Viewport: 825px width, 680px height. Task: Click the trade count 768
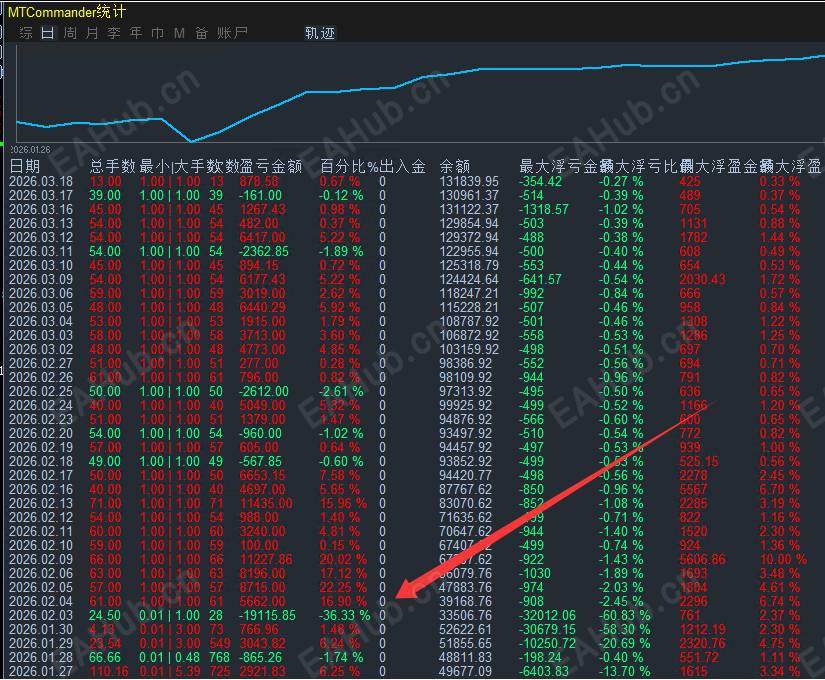219,657
